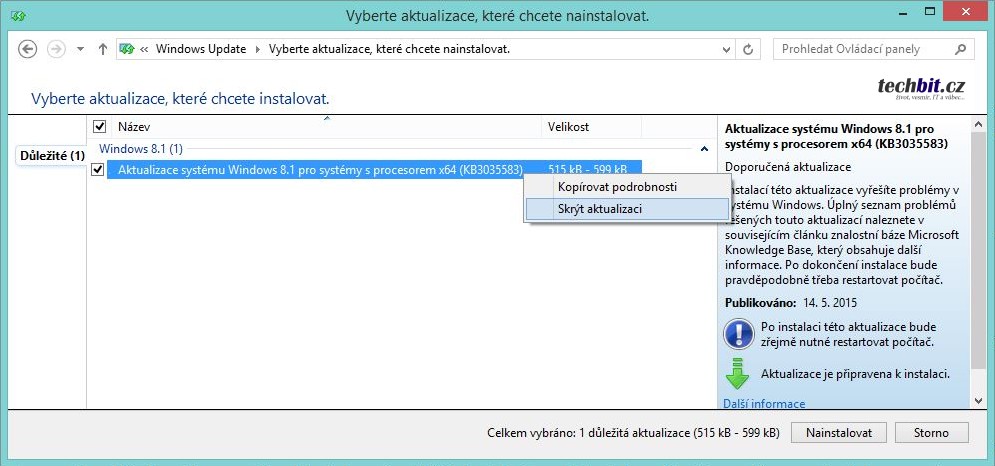Collapse the Windows 8.1 (1) group chevron
995x466 pixels.
pos(704,149)
